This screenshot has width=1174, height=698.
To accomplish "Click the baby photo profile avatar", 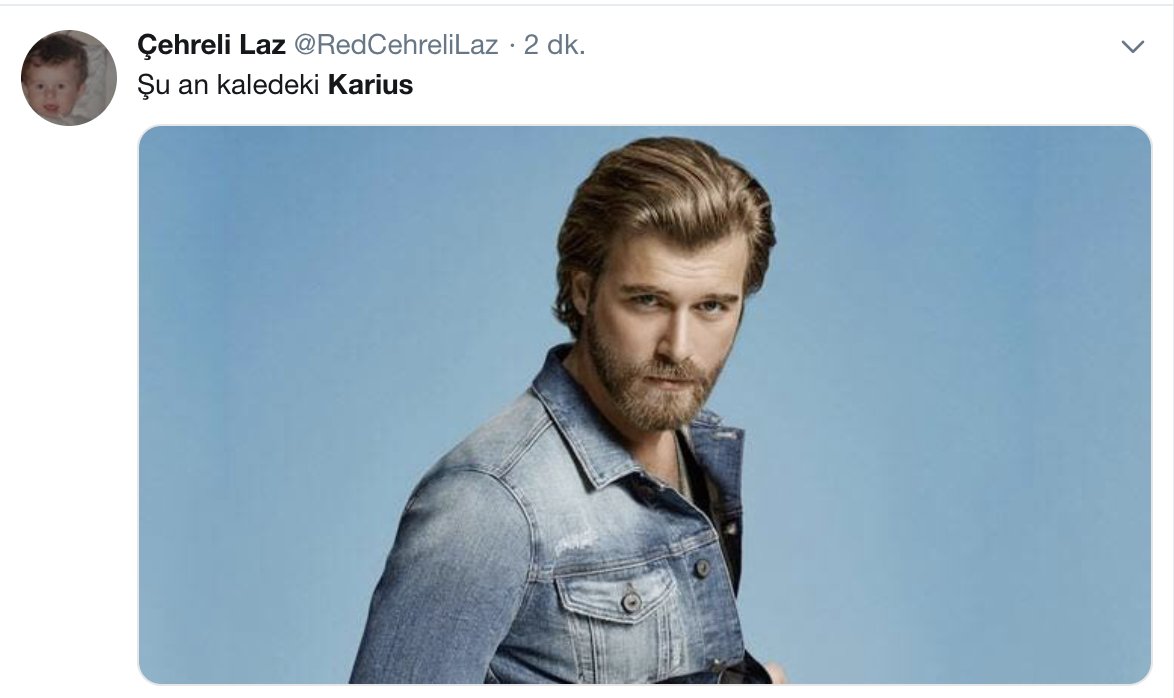I will click(x=69, y=78).
